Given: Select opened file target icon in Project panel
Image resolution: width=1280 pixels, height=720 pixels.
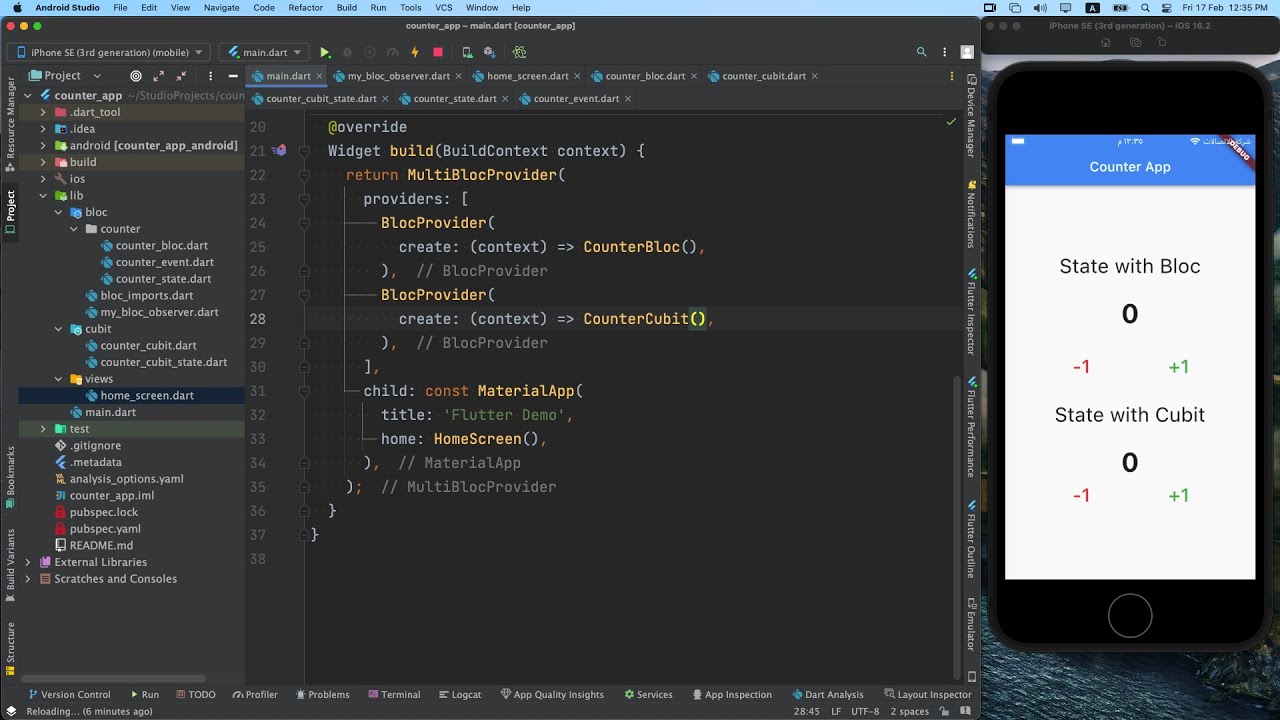Looking at the screenshot, I should 136,75.
